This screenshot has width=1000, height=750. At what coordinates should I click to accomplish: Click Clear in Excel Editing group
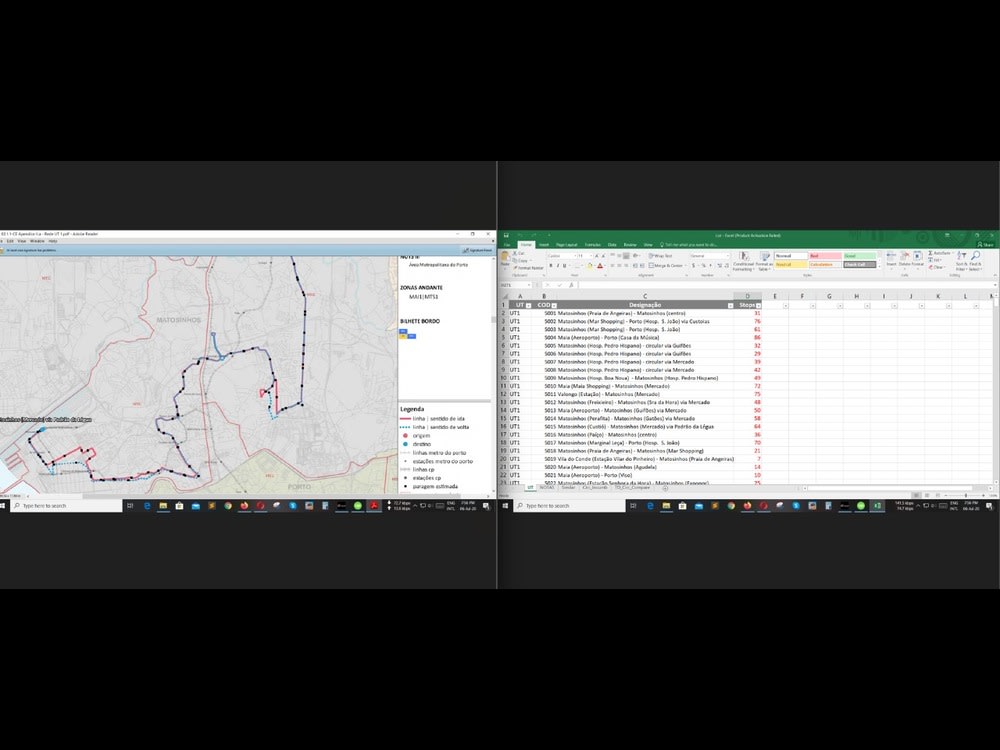(x=938, y=267)
